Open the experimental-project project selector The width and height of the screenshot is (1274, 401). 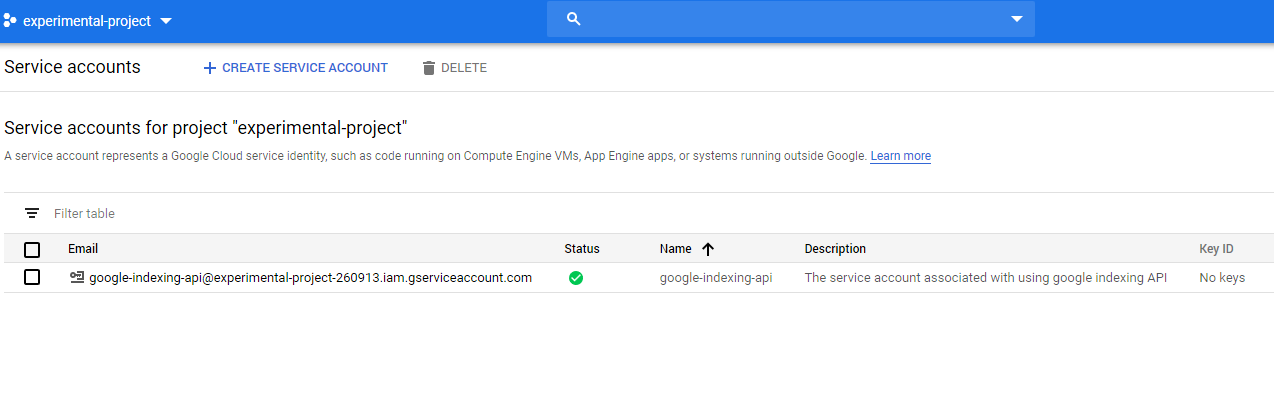click(x=88, y=20)
